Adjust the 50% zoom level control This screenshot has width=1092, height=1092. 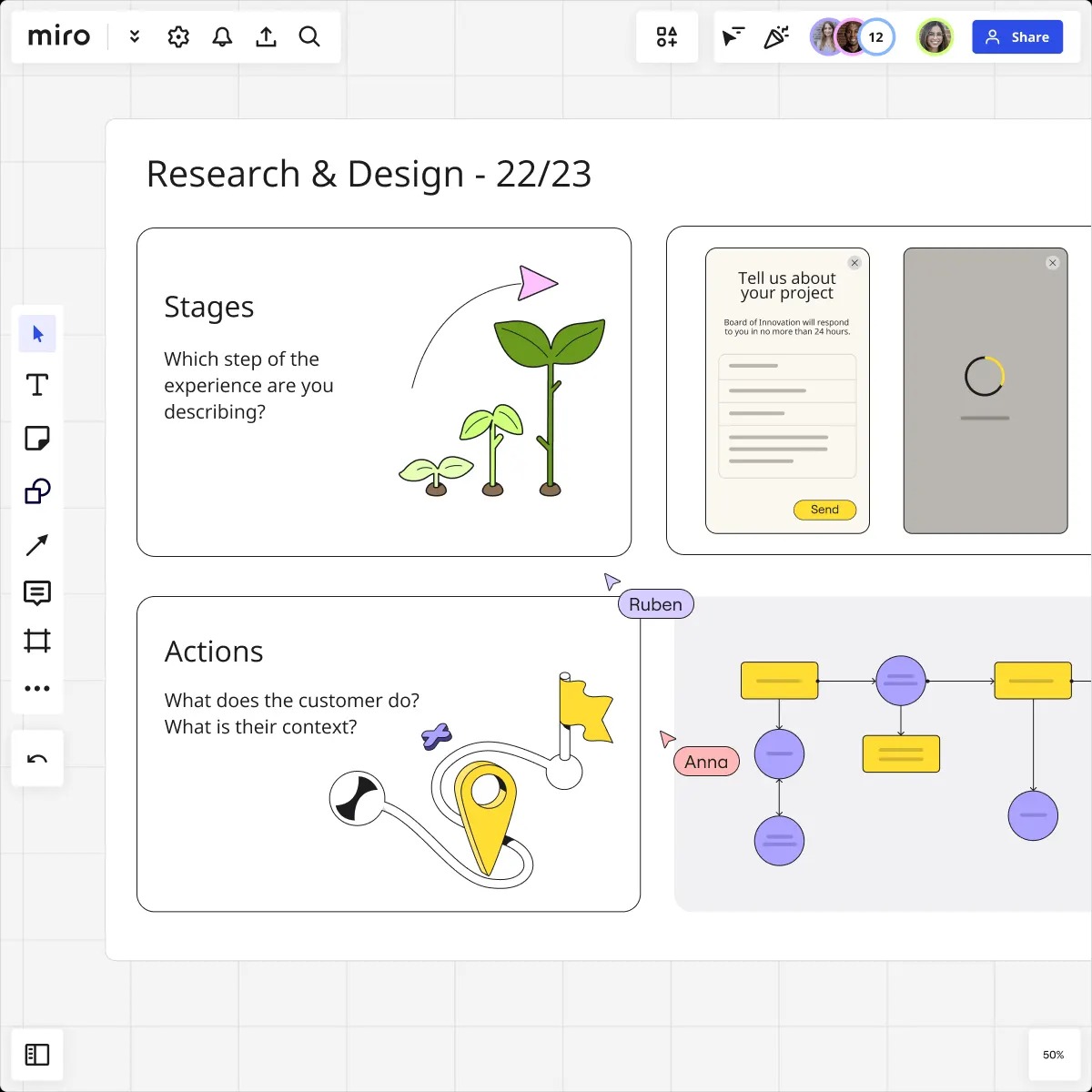pyautogui.click(x=1052, y=1054)
